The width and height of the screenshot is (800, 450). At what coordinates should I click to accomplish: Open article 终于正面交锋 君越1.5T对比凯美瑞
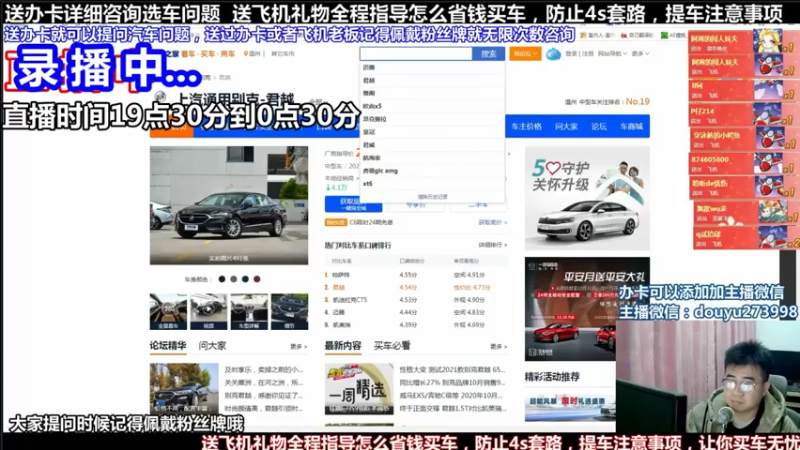click(x=453, y=408)
